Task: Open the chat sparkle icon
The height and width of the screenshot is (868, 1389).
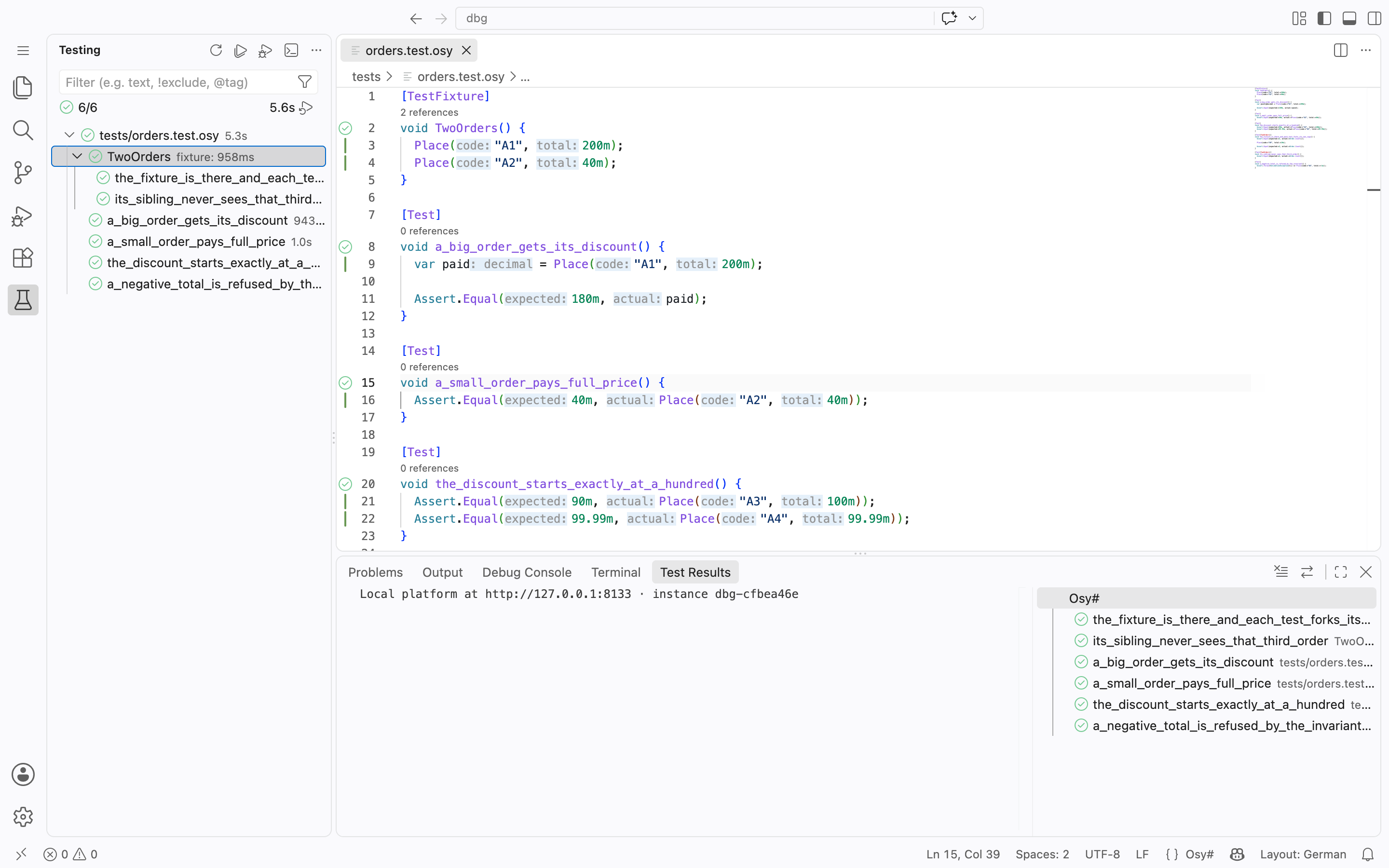Action: [x=949, y=18]
